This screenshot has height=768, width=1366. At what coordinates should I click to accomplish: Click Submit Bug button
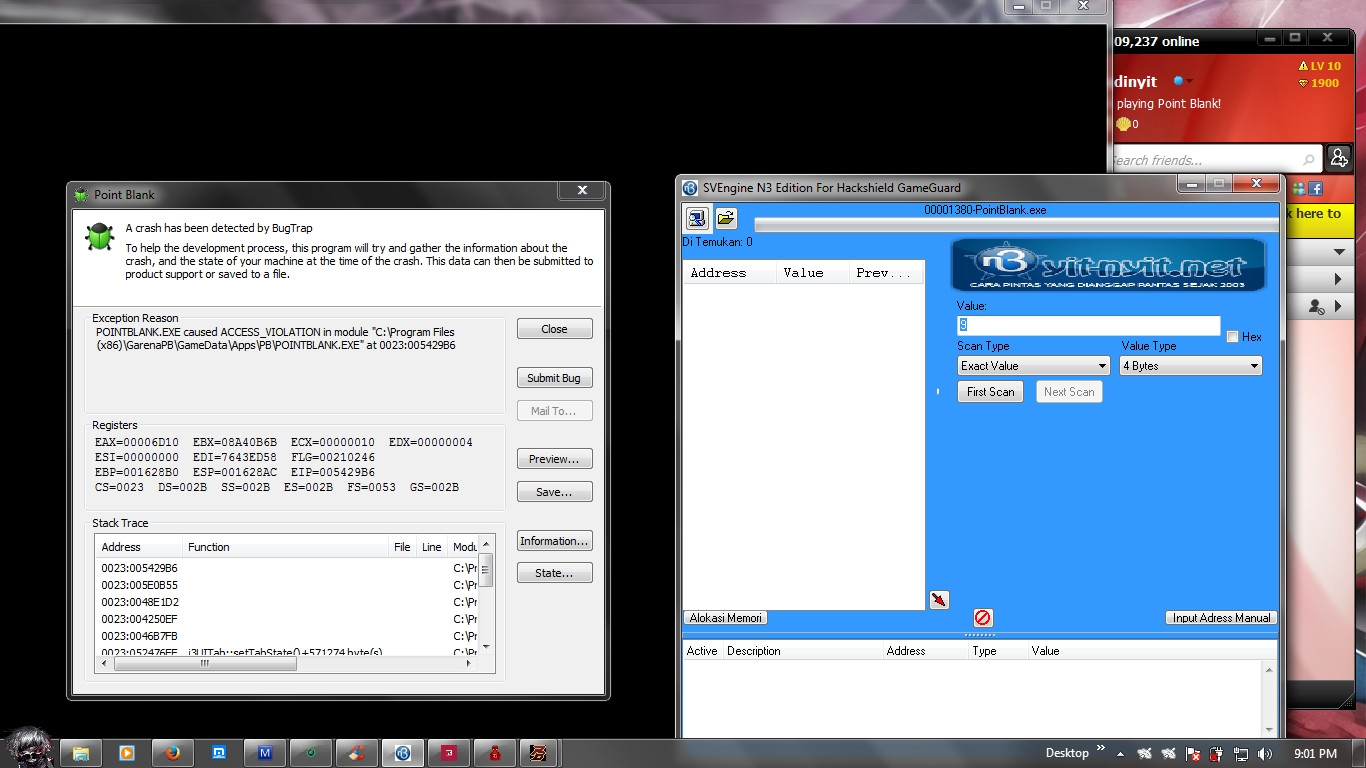(x=555, y=378)
